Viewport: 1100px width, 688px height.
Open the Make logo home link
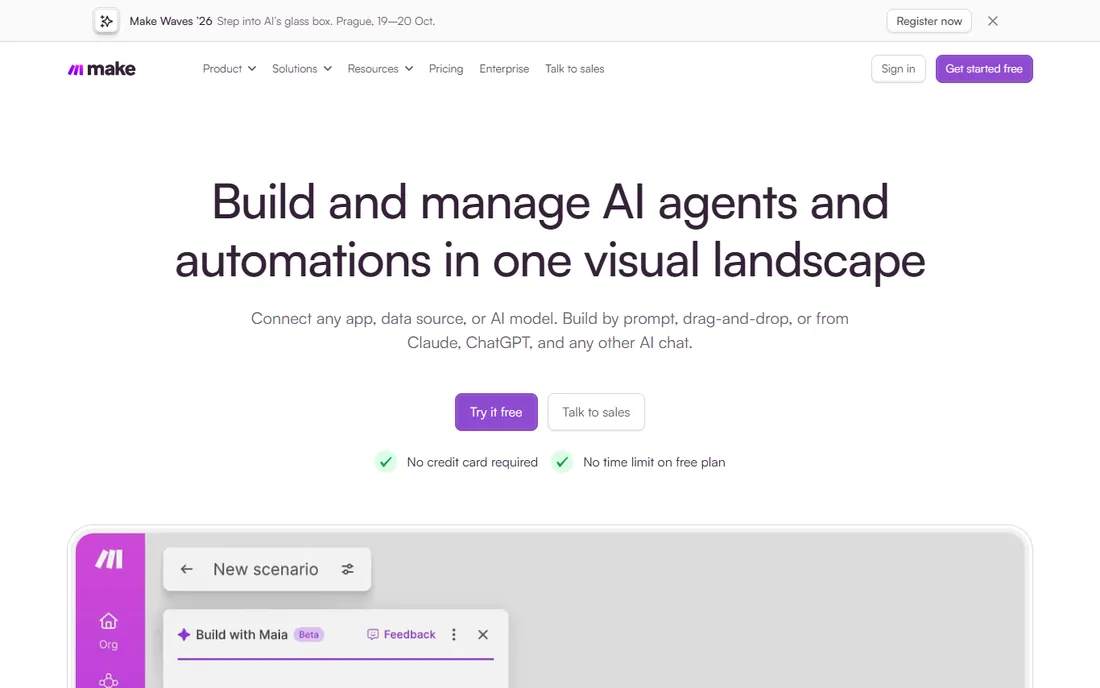pos(102,69)
